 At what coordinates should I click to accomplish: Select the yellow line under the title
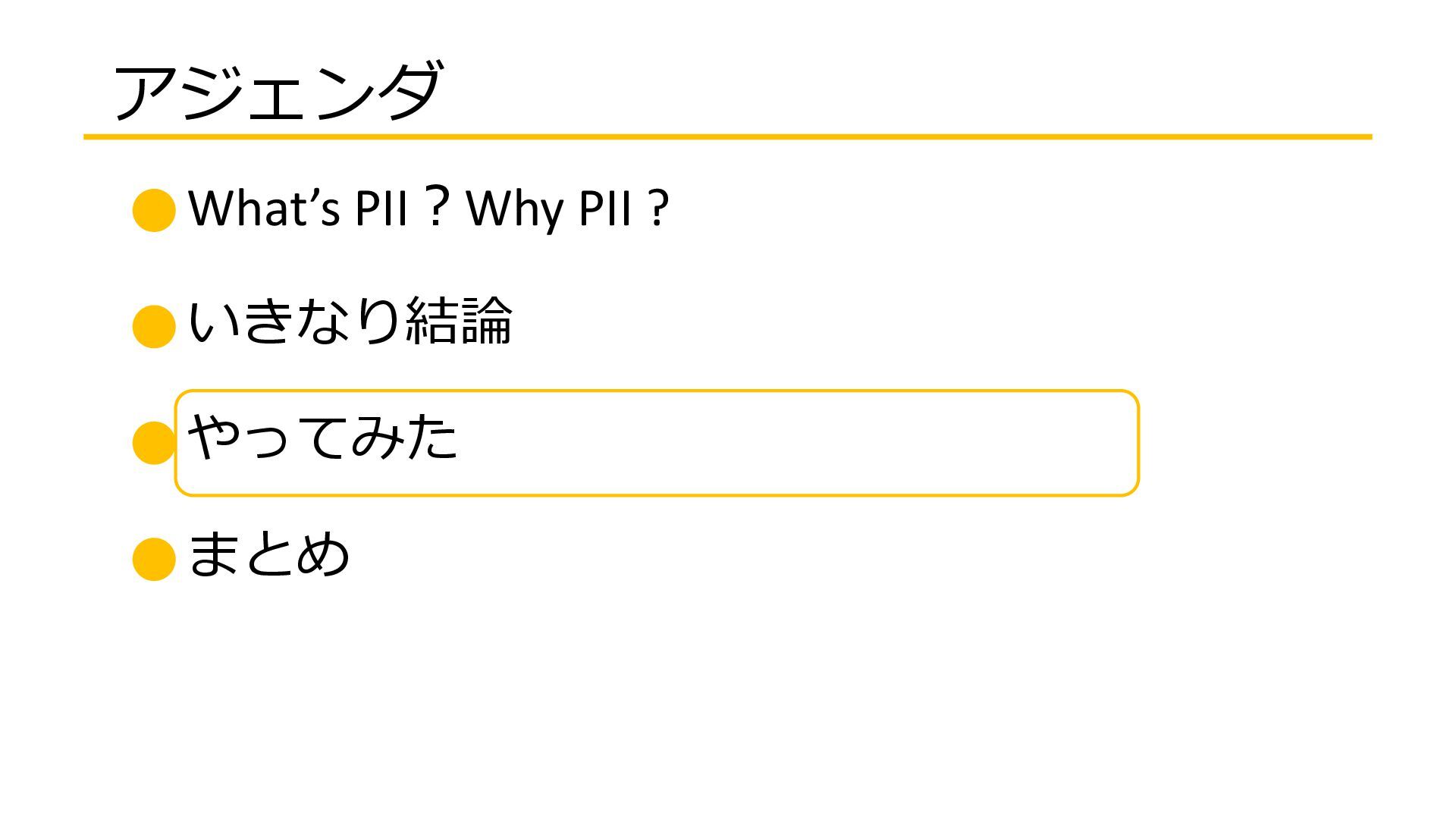[x=727, y=137]
